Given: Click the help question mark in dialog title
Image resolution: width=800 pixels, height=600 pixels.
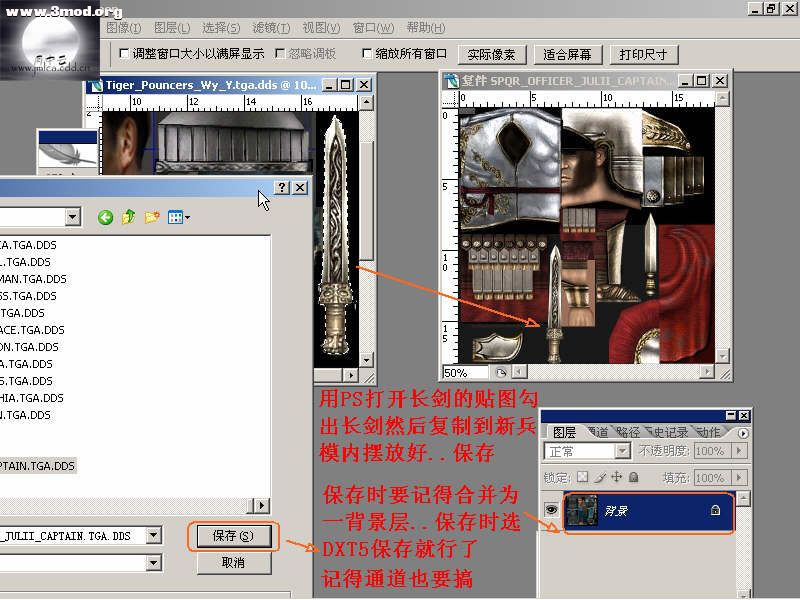Looking at the screenshot, I should (x=283, y=187).
